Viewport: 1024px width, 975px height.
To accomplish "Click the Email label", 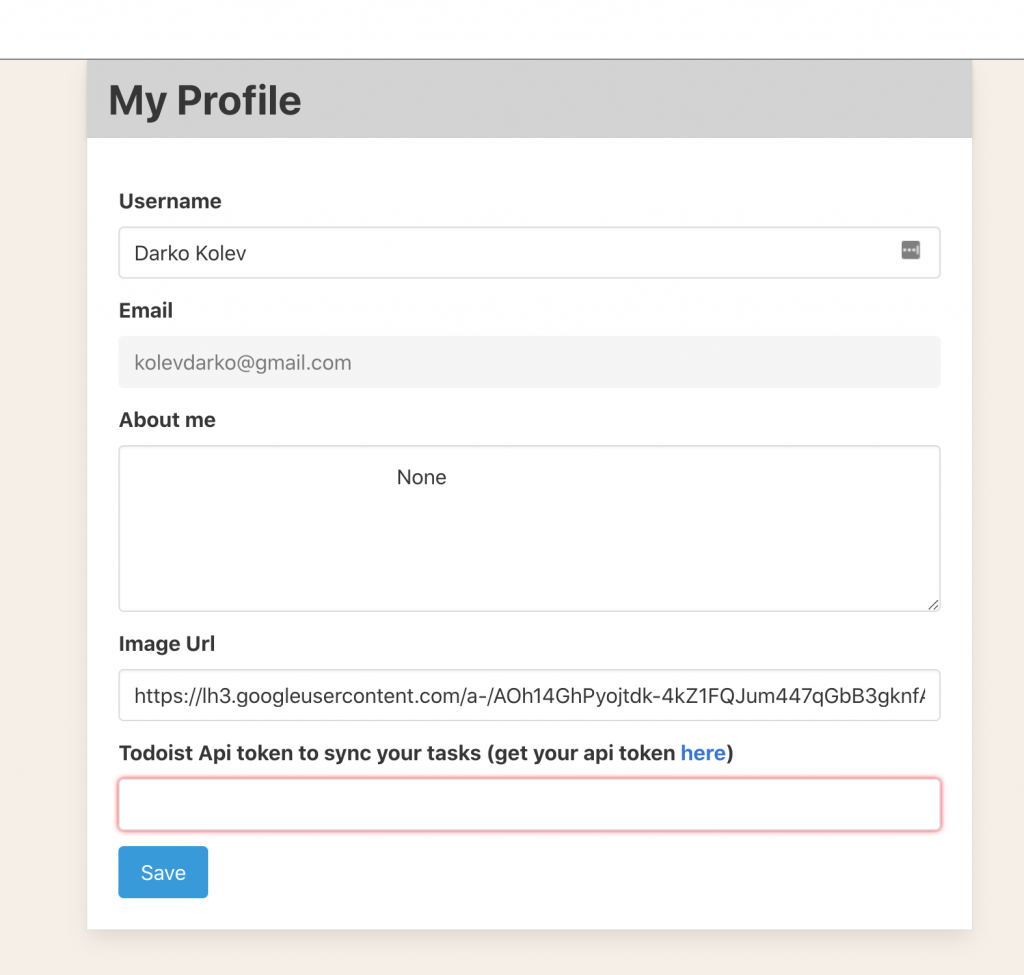I will pyautogui.click(x=146, y=310).
